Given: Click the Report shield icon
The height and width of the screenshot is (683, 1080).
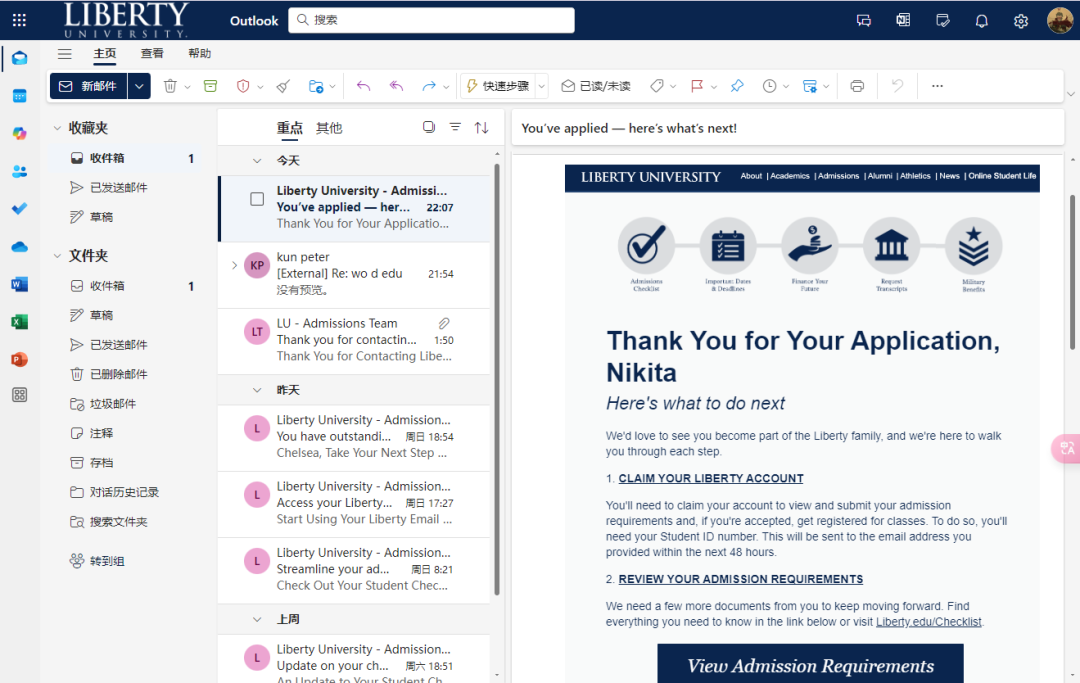Looking at the screenshot, I should point(242,86).
